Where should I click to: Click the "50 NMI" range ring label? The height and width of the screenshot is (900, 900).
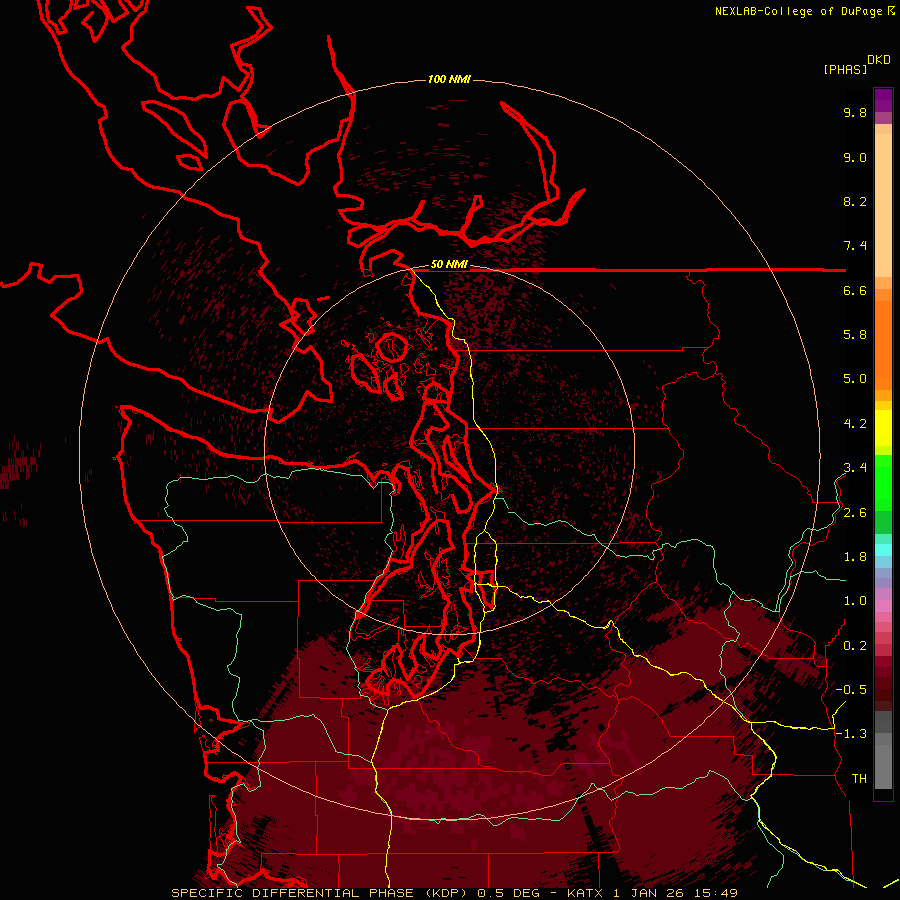click(x=449, y=265)
